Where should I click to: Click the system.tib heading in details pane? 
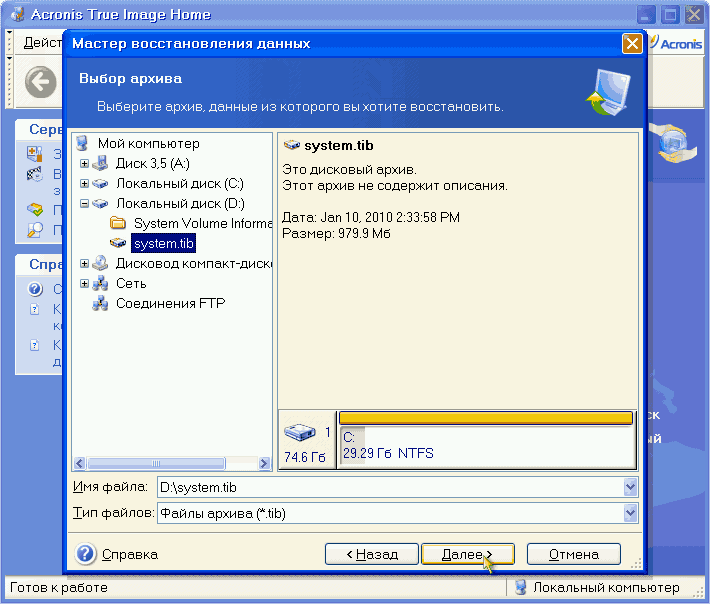pyautogui.click(x=339, y=145)
